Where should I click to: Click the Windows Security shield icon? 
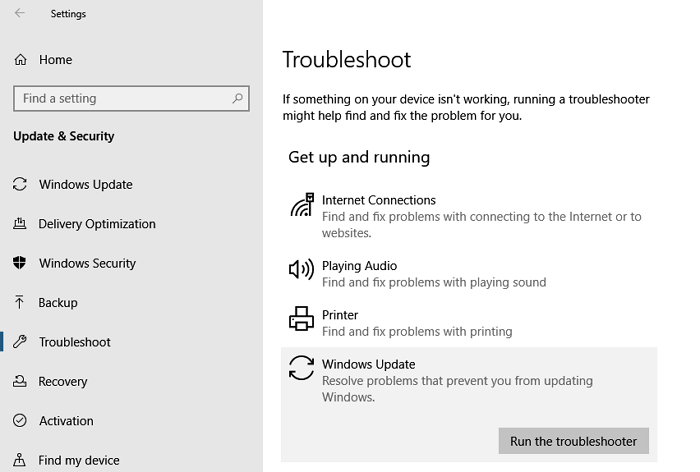(x=19, y=263)
